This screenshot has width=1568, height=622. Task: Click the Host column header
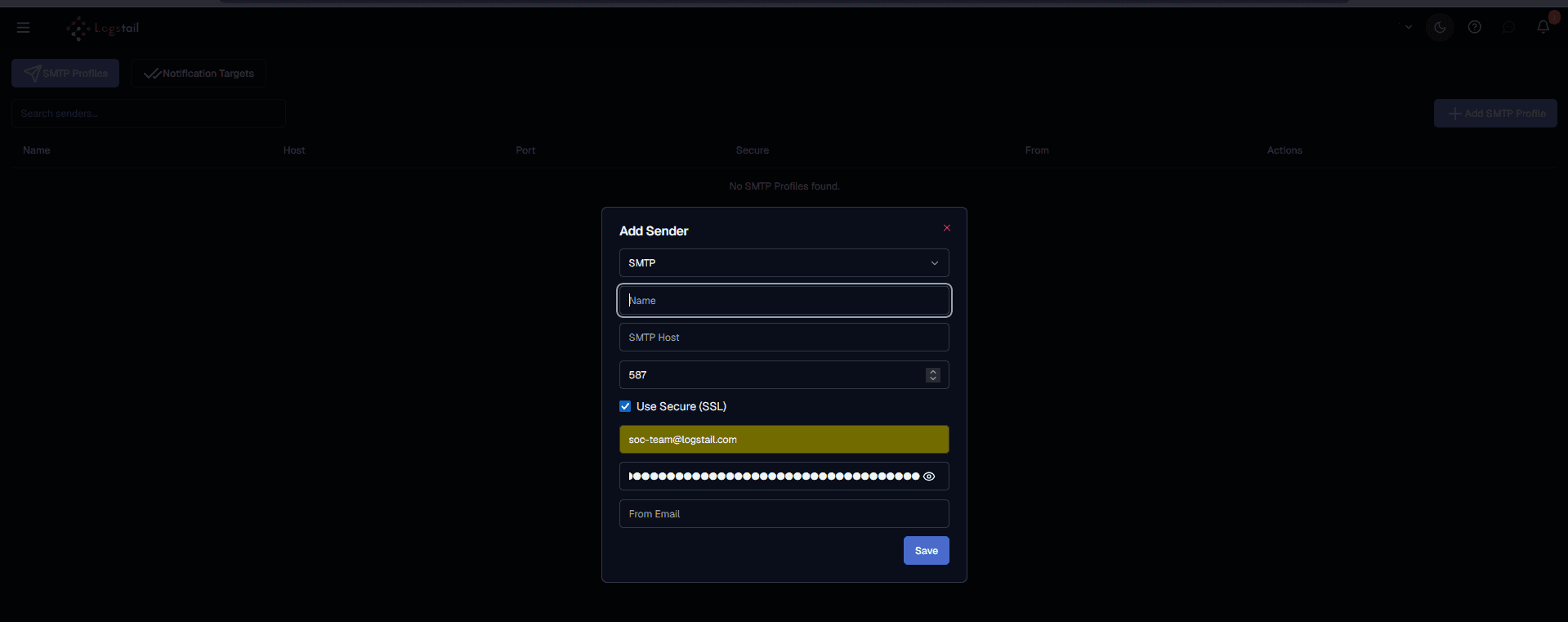(294, 150)
